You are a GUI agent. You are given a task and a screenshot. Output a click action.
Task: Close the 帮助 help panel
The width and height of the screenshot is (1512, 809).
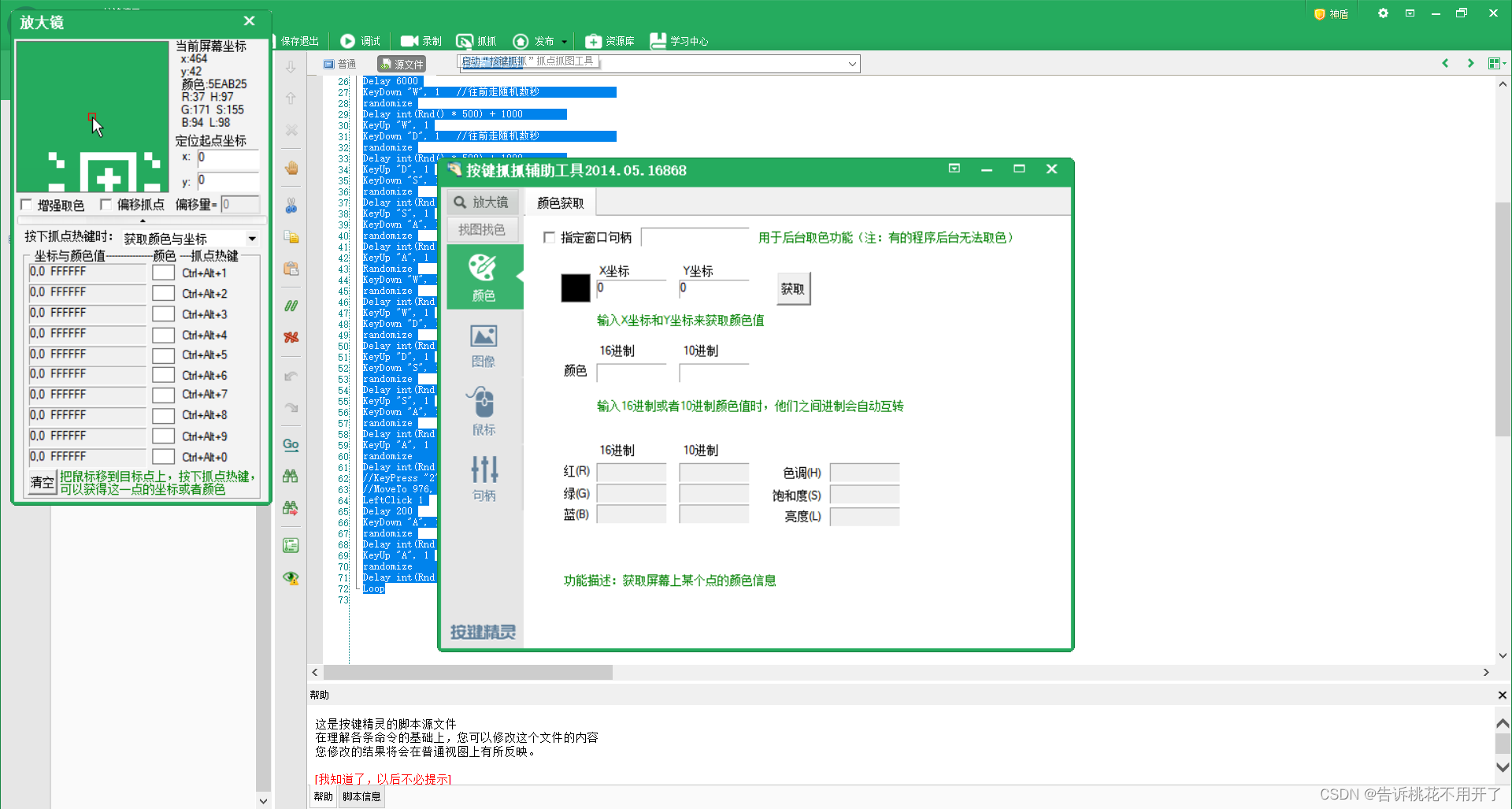(1502, 695)
